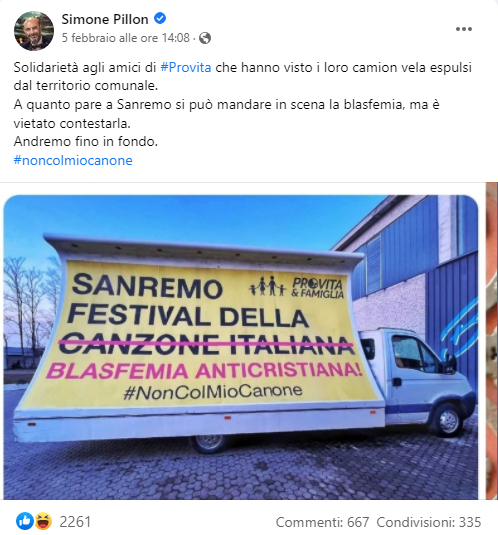498x535 pixels.
Task: Click the SANREMO headline on the billboard
Action: pyautogui.click(x=147, y=287)
